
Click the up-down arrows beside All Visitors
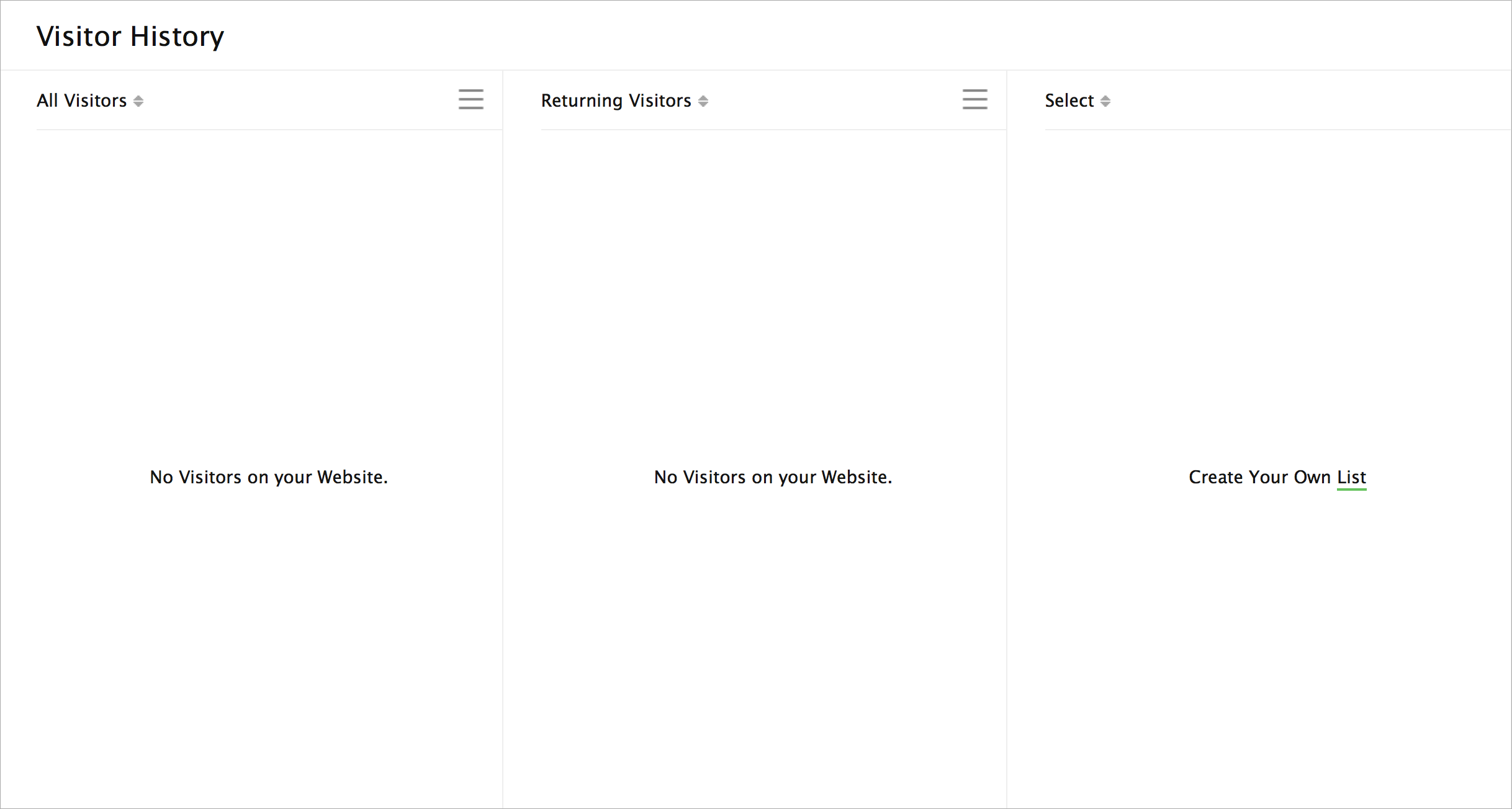pyautogui.click(x=138, y=101)
